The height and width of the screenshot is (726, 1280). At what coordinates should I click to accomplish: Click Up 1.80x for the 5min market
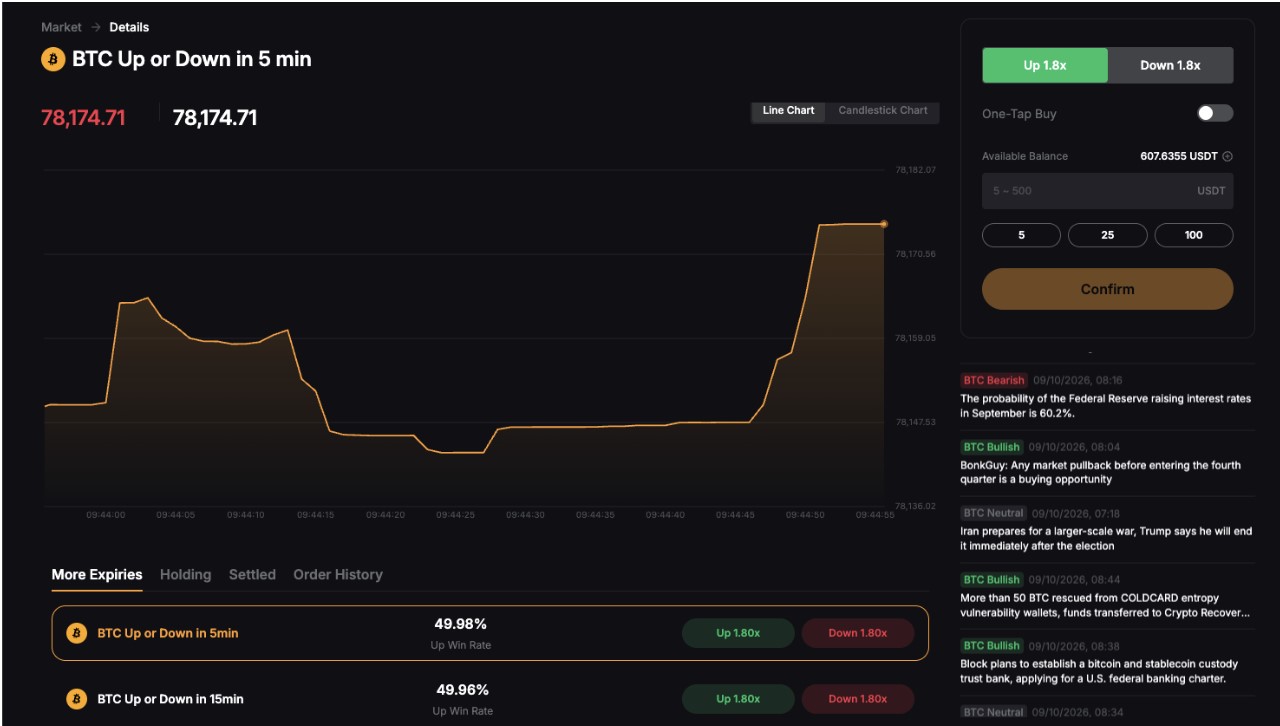[738, 633]
